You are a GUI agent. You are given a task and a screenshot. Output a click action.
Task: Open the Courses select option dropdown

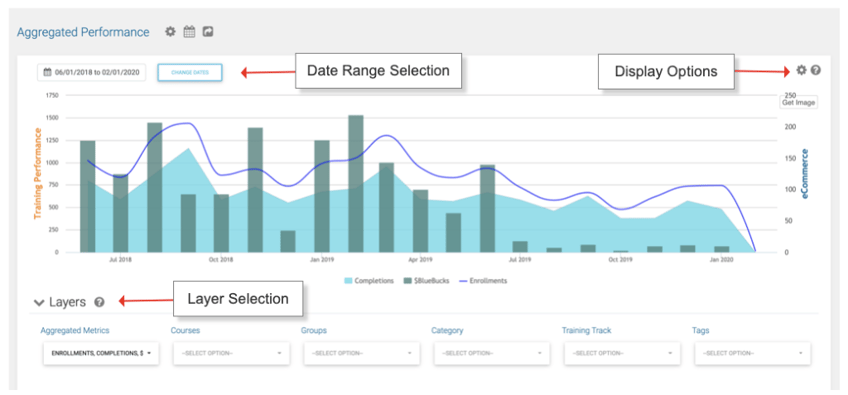[x=231, y=353]
